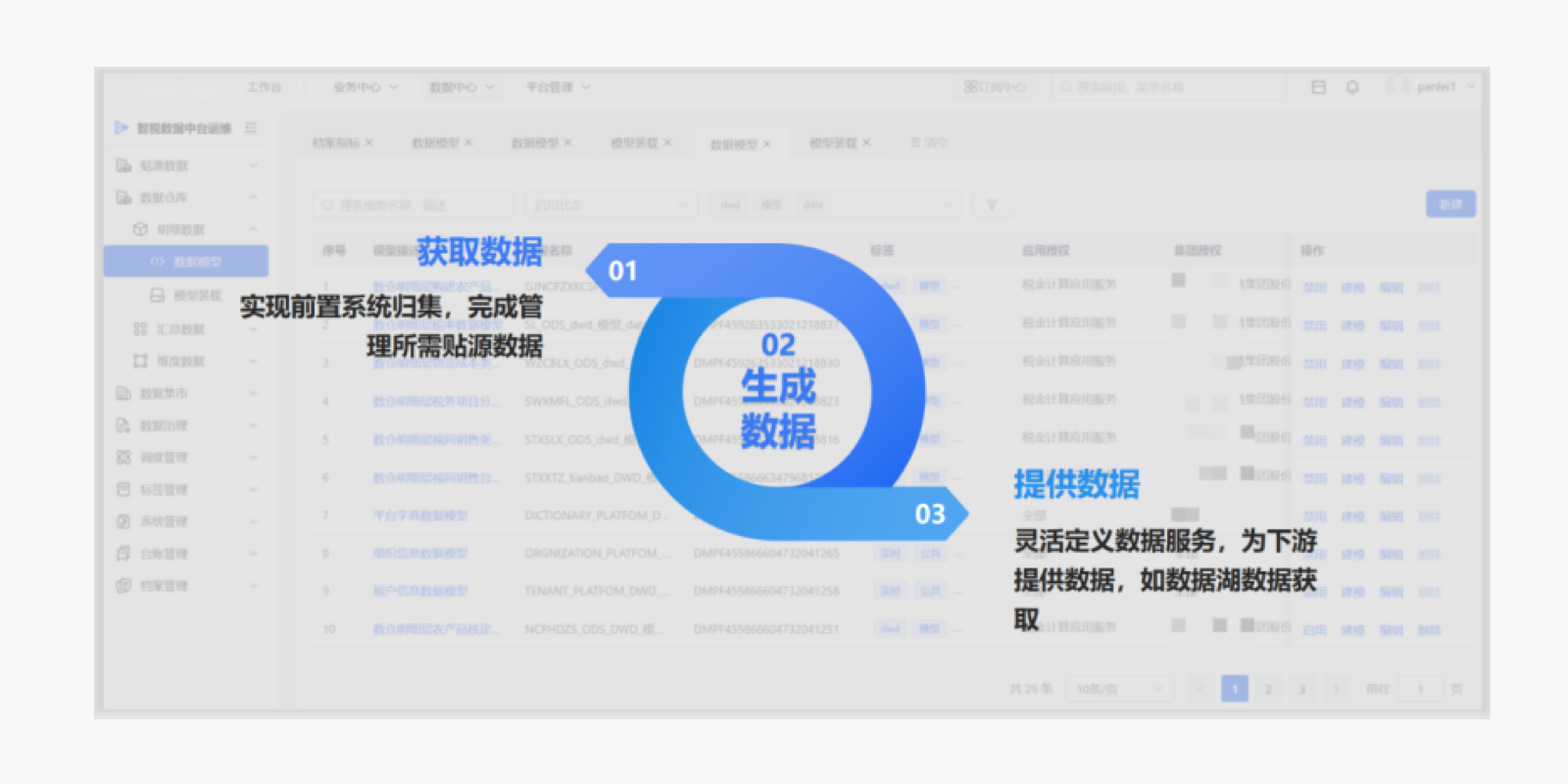Open 系统管理 in the sidebar

pos(164,521)
